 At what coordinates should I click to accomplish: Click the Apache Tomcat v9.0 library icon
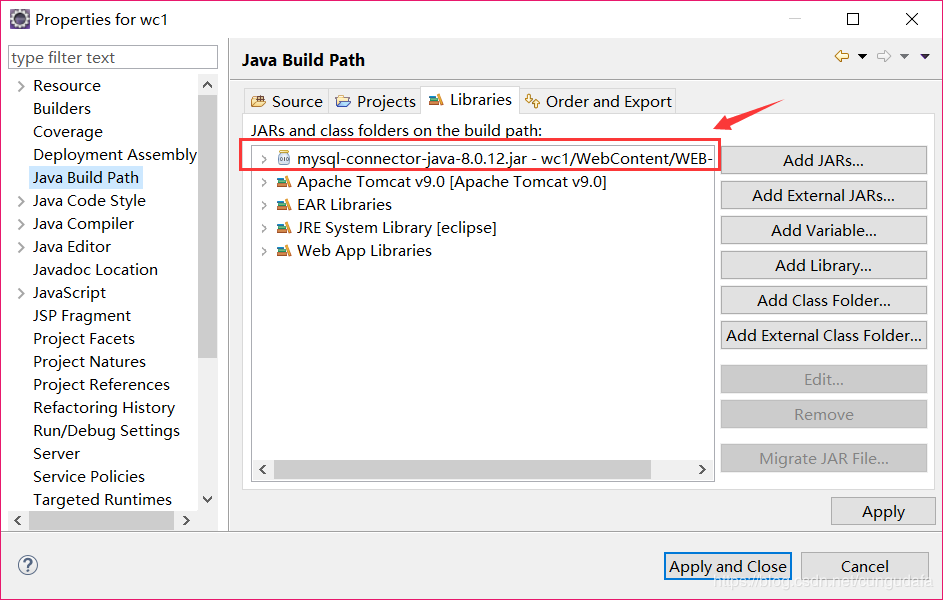click(x=284, y=182)
